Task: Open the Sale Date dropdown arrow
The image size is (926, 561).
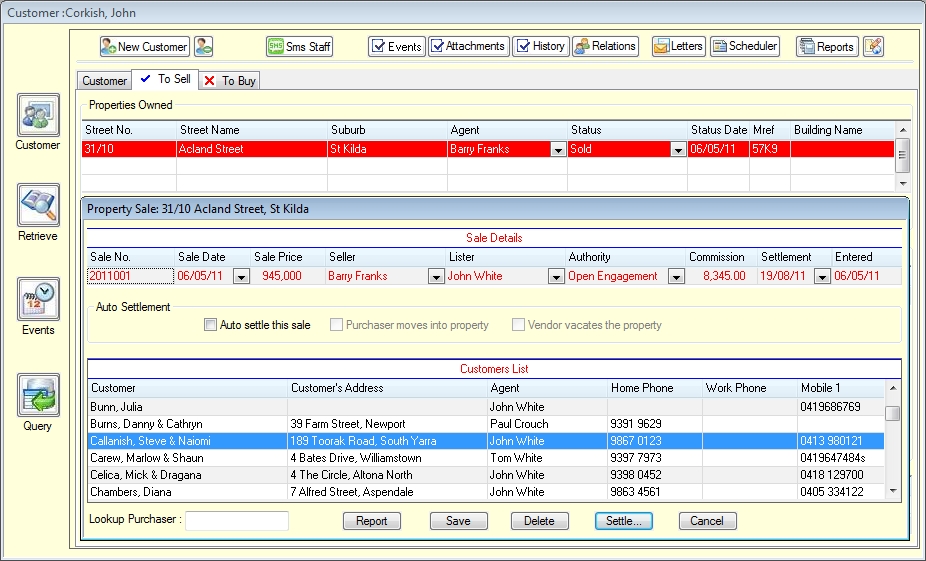Action: click(x=240, y=277)
